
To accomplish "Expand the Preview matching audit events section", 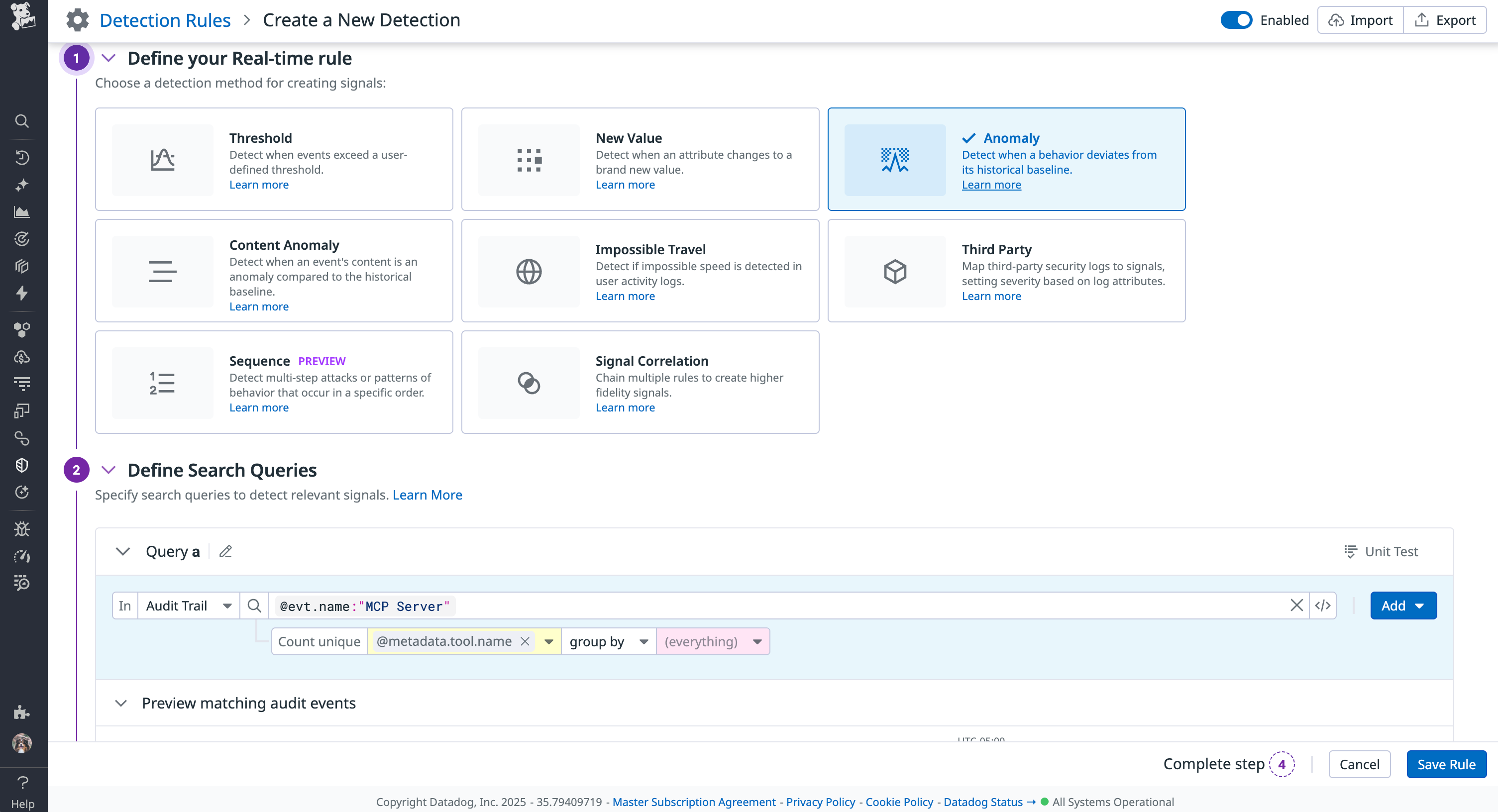I will tap(122, 703).
